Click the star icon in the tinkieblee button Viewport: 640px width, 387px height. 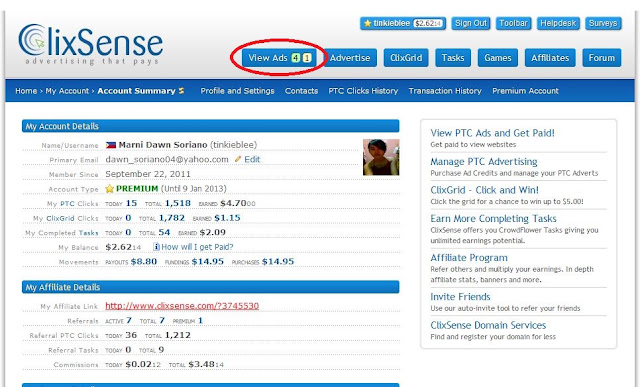[367, 23]
